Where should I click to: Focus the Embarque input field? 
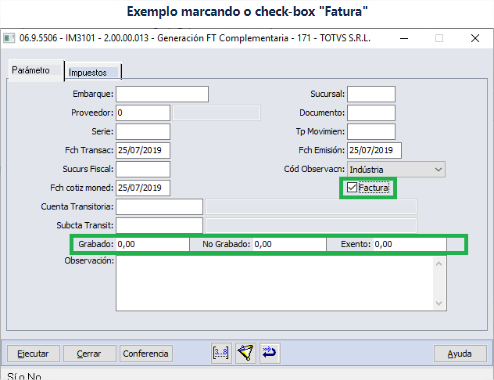pyautogui.click(x=162, y=94)
